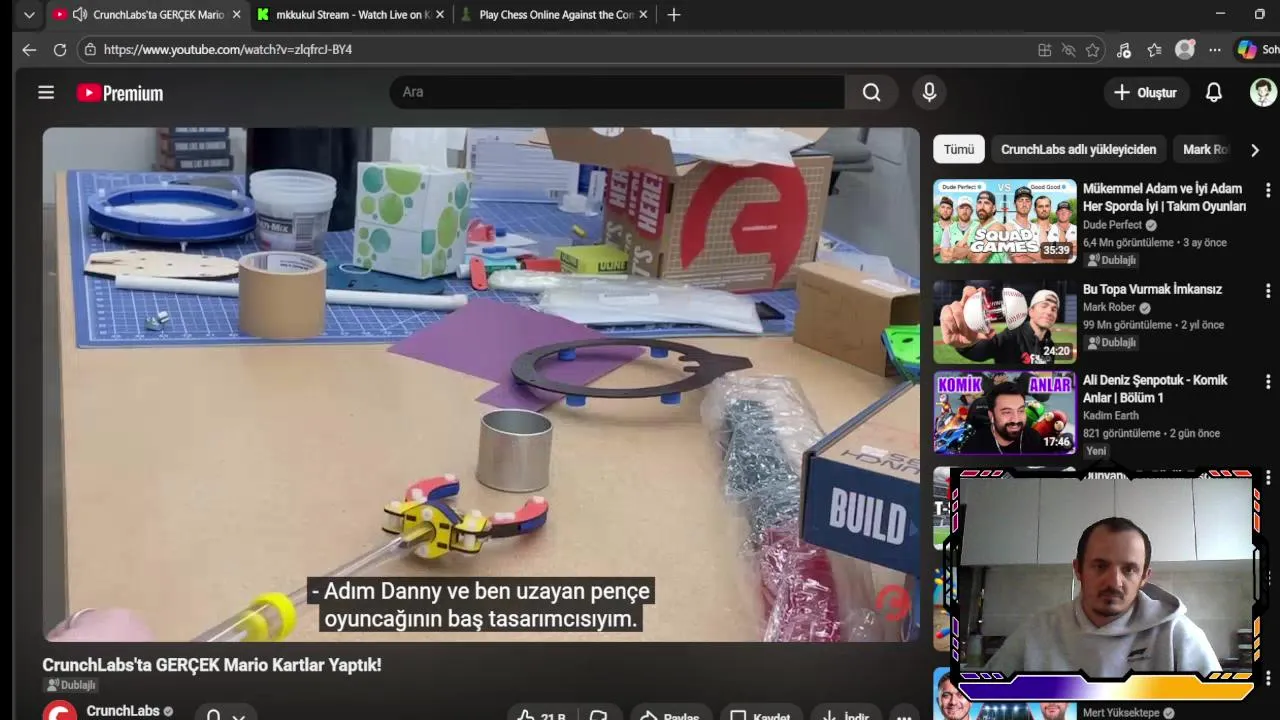This screenshot has width=1280, height=720.
Task: Open more video actions ellipsis
Action: (904, 716)
